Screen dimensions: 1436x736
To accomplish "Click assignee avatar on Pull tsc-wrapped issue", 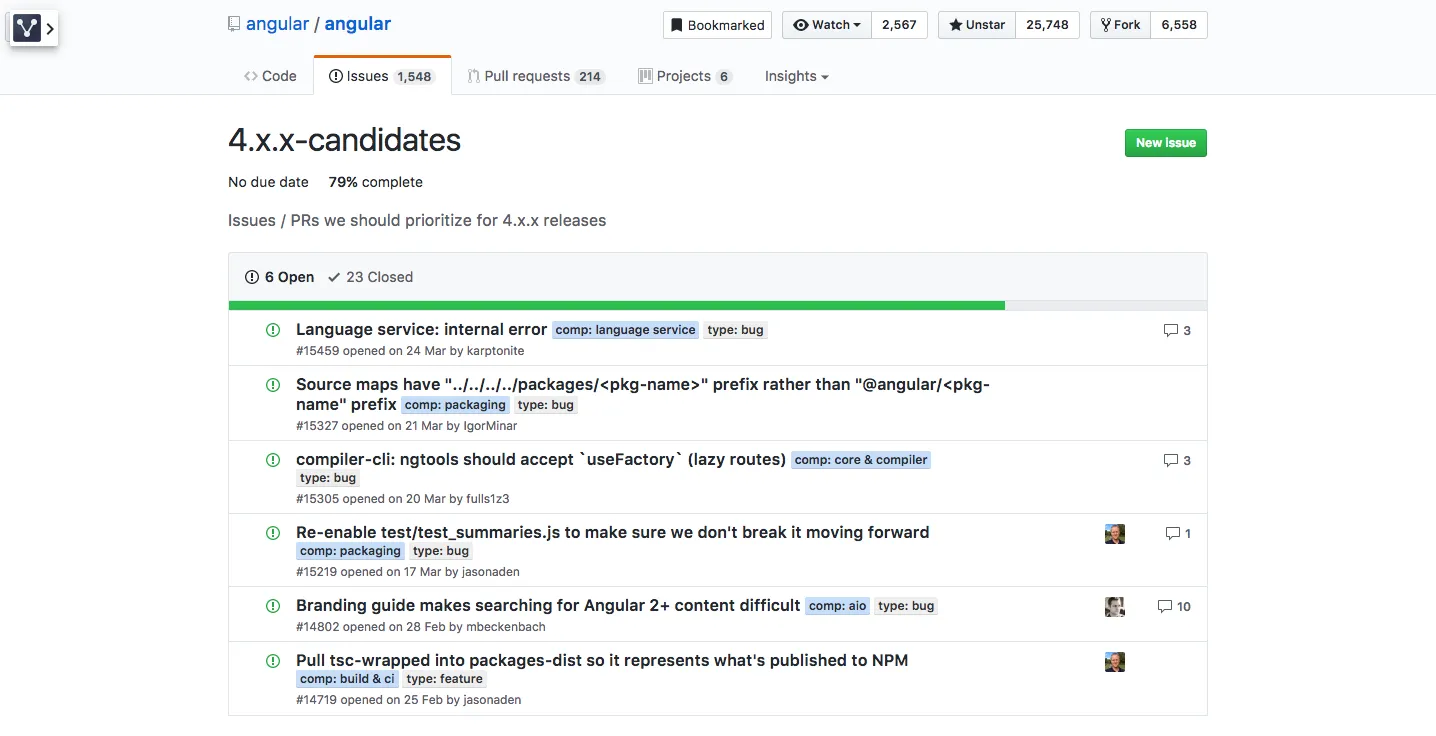I will coord(1115,662).
